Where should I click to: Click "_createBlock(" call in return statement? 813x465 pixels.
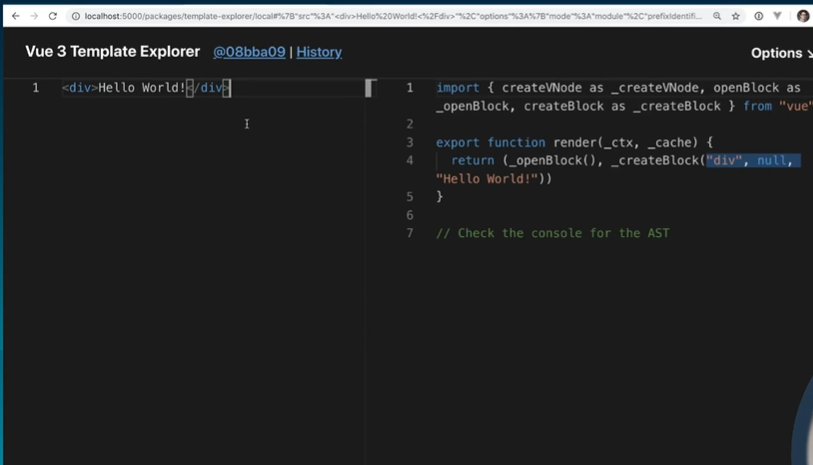[658, 160]
